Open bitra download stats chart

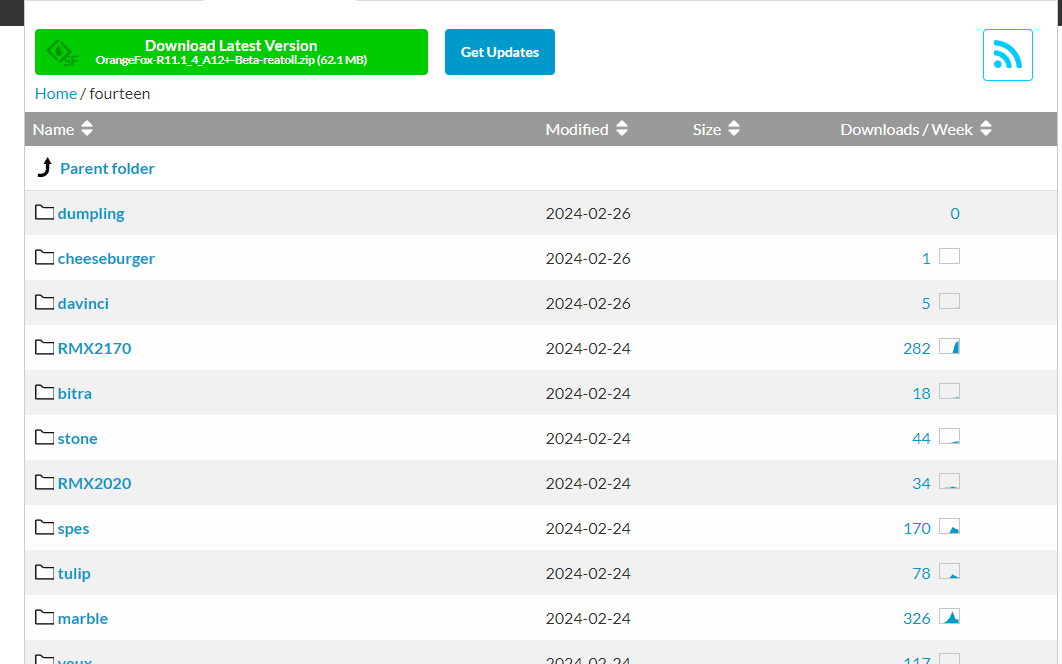point(949,391)
